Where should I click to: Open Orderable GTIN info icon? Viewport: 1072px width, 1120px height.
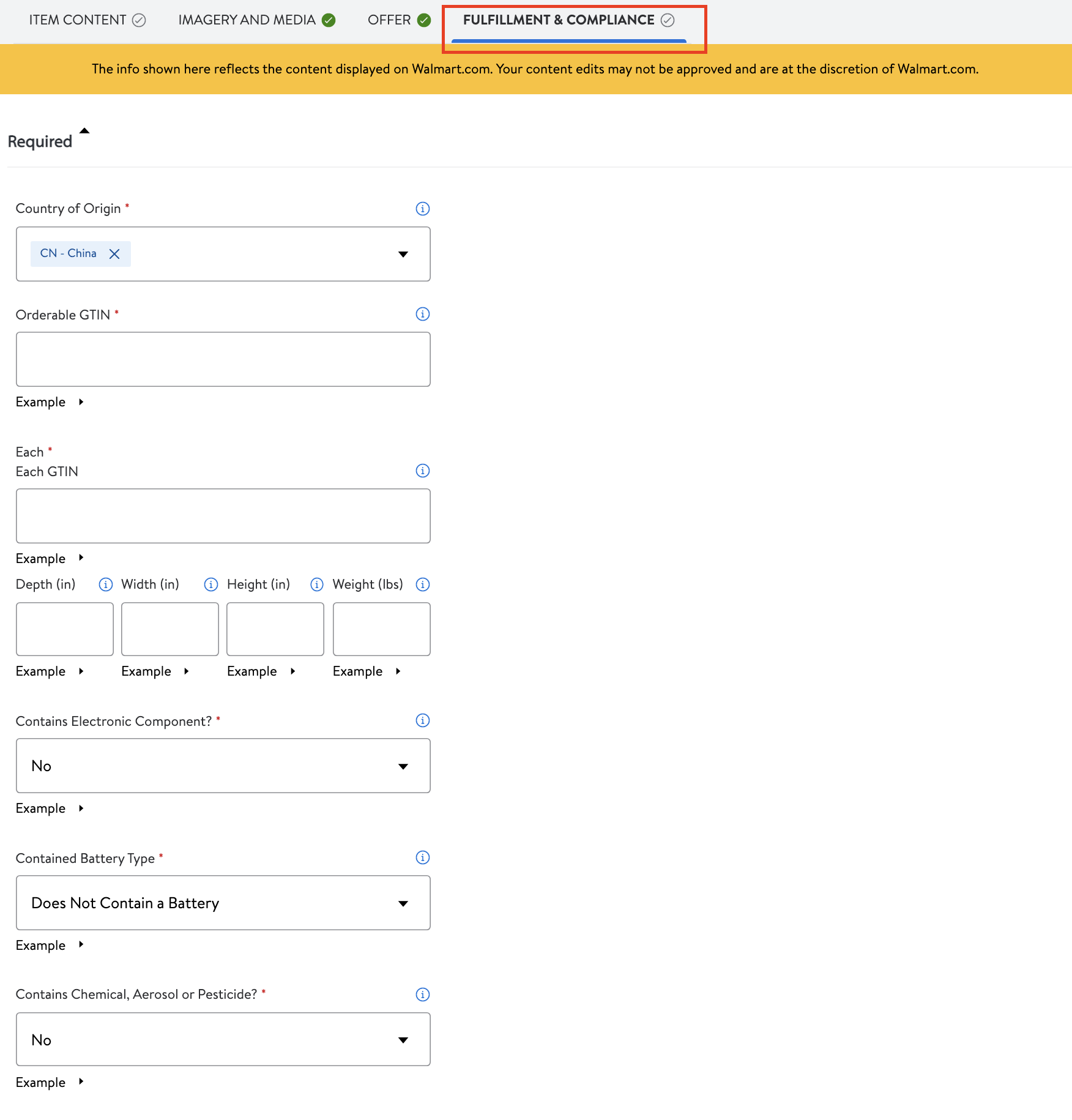[422, 314]
